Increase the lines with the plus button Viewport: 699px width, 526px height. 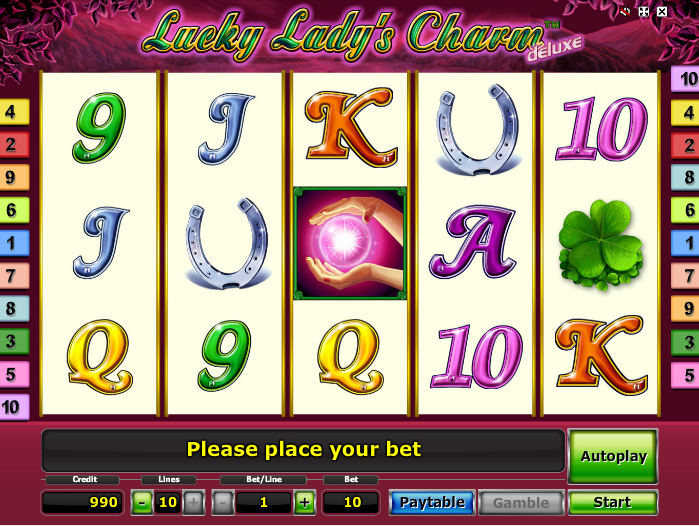coord(193,502)
